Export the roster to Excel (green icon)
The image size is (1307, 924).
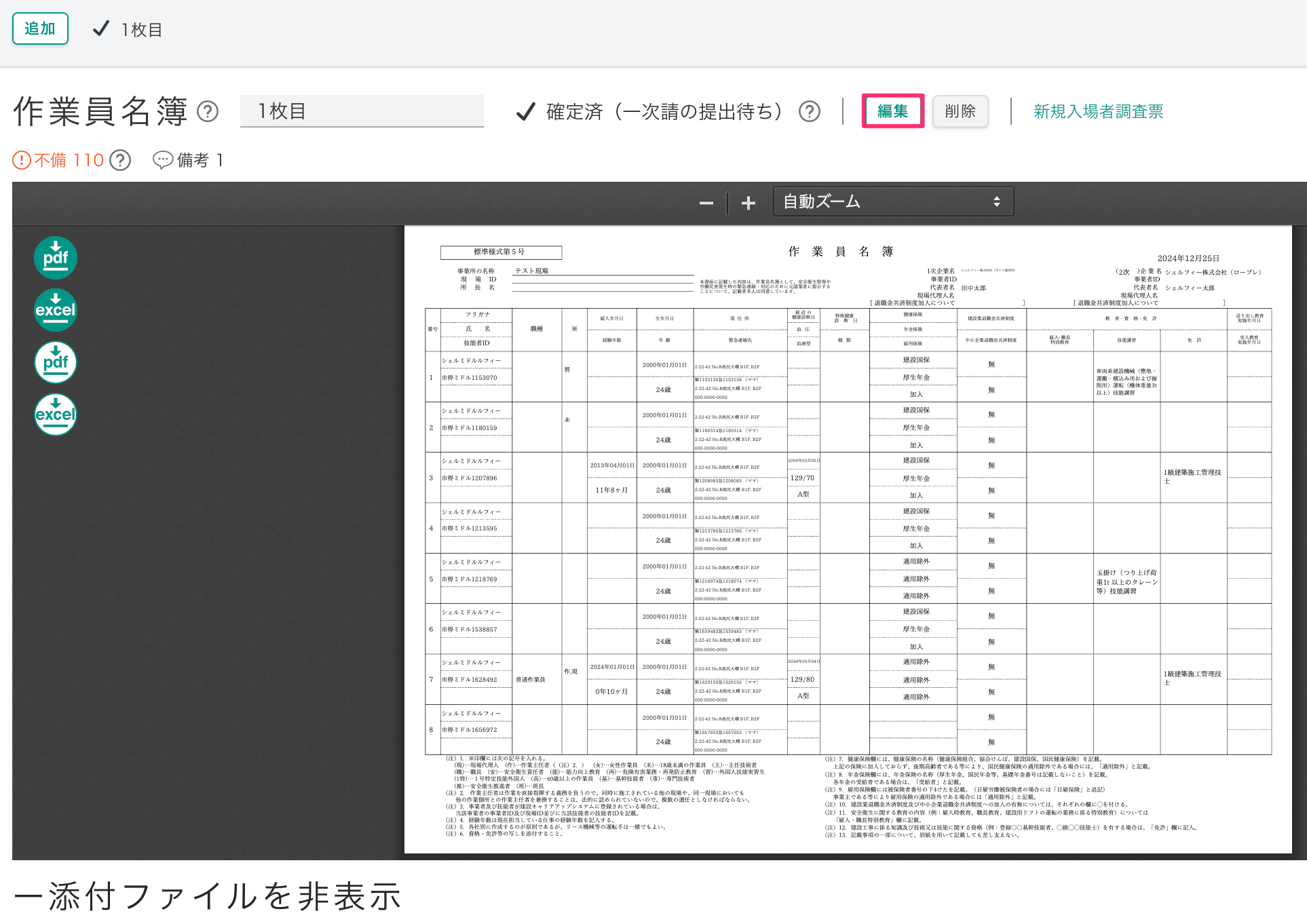tap(55, 310)
